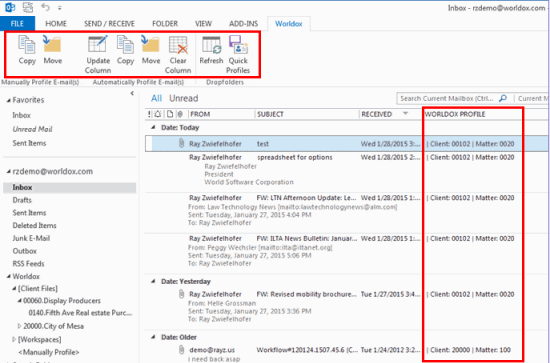The width and height of the screenshot is (550, 363).
Task: Select the Inbox folder under rzdemo@worldox.com
Action: [x=69, y=188]
